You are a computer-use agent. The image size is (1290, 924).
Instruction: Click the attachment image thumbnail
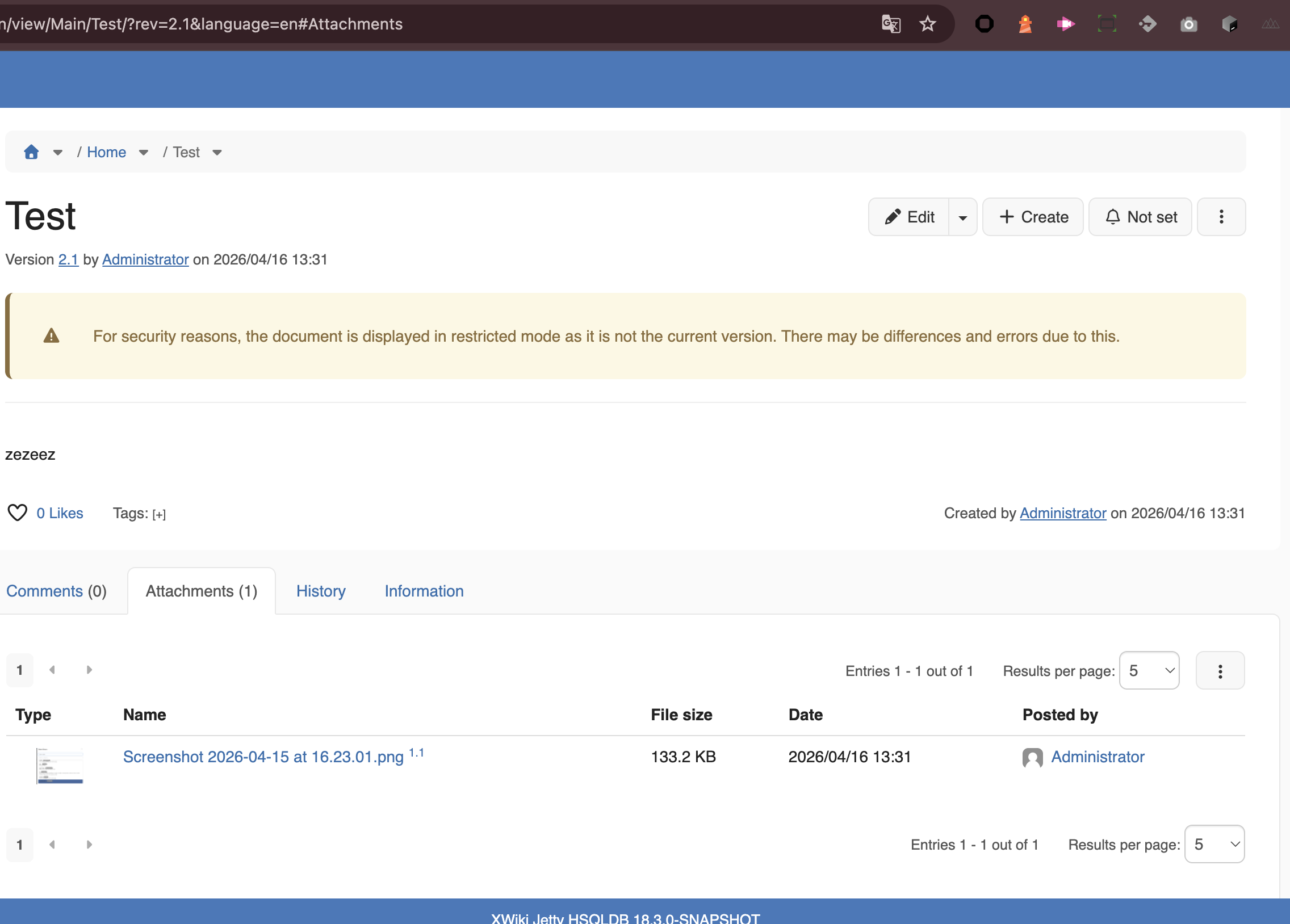60,765
